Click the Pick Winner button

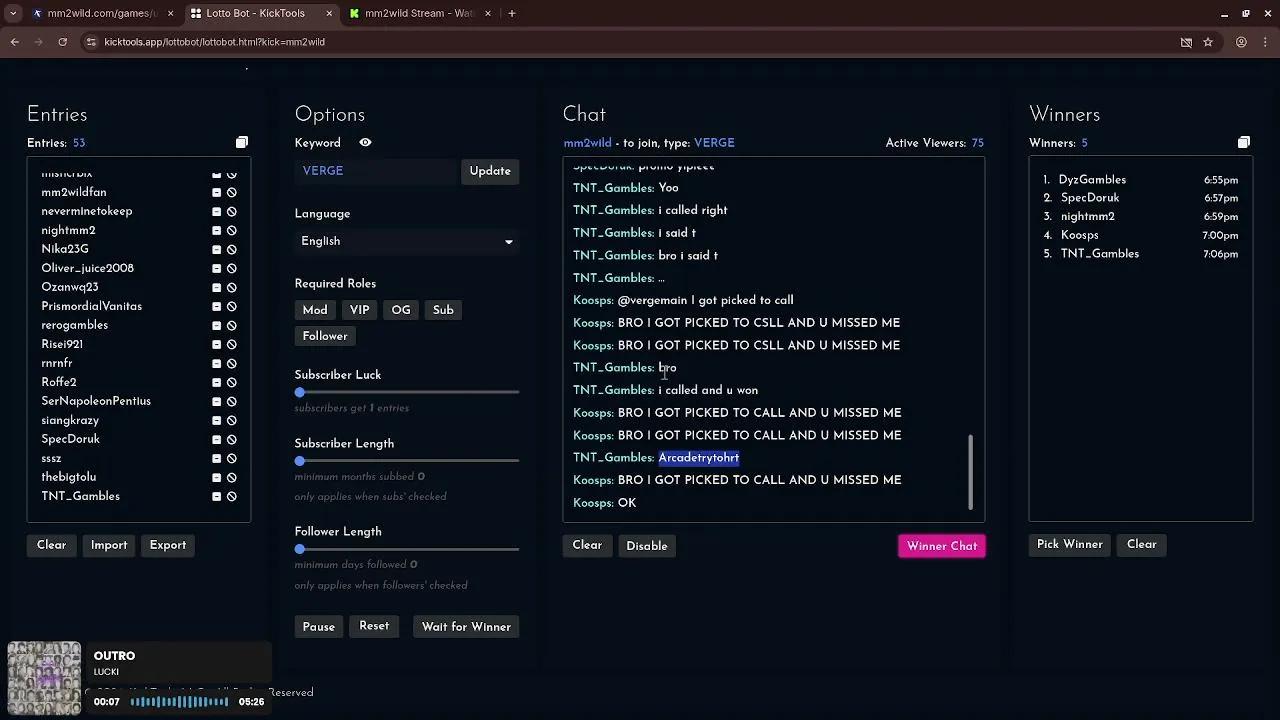tap(1070, 545)
